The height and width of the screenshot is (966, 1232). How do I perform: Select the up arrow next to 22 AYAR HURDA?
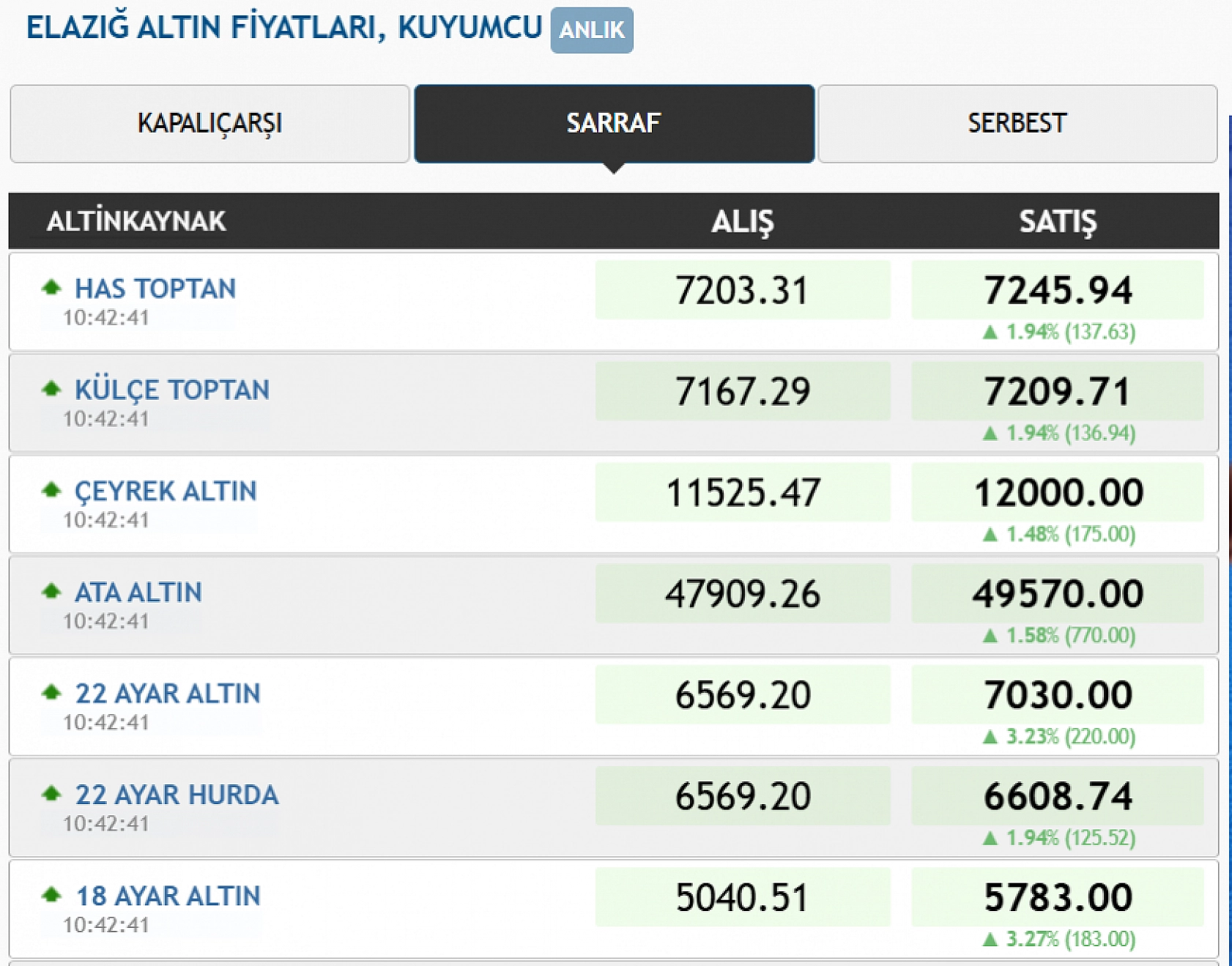(x=50, y=794)
